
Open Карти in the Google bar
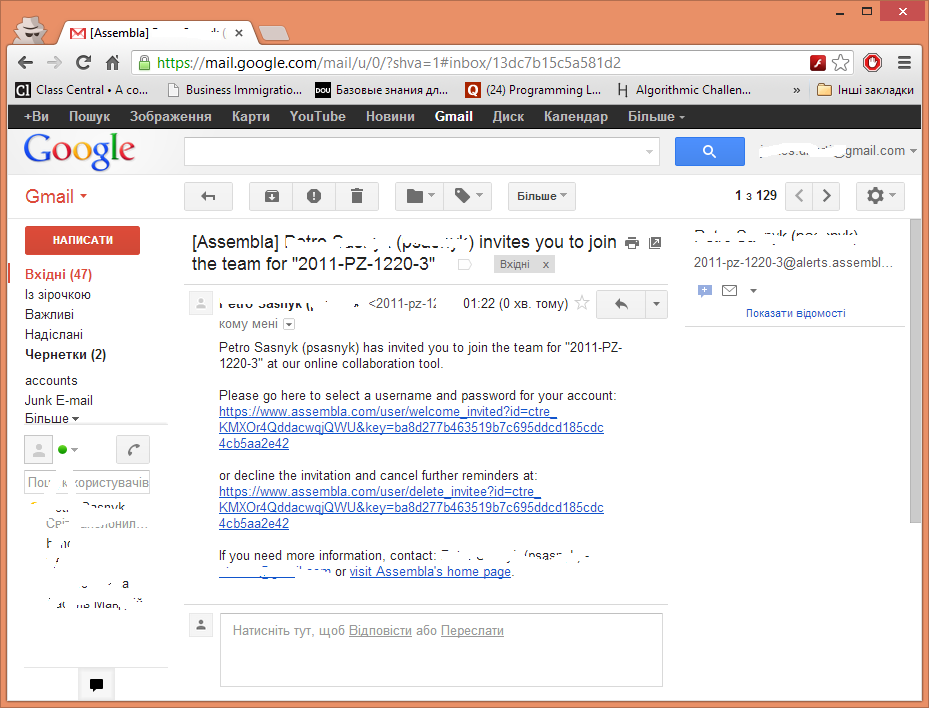[251, 117]
